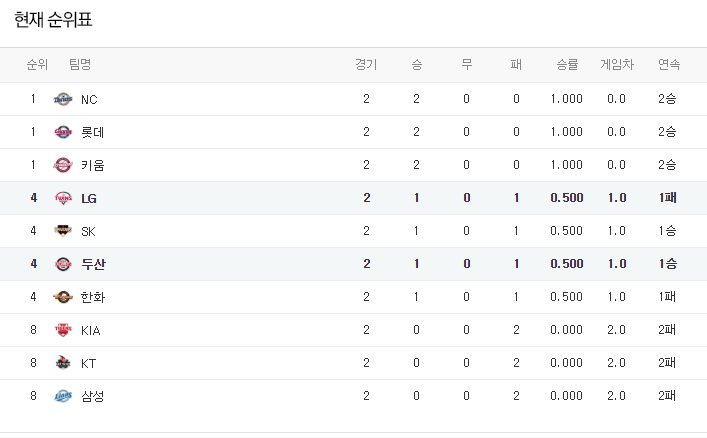This screenshot has height=438, width=707.
Task: Click the 롯데 team logo icon
Action: [x=63, y=132]
